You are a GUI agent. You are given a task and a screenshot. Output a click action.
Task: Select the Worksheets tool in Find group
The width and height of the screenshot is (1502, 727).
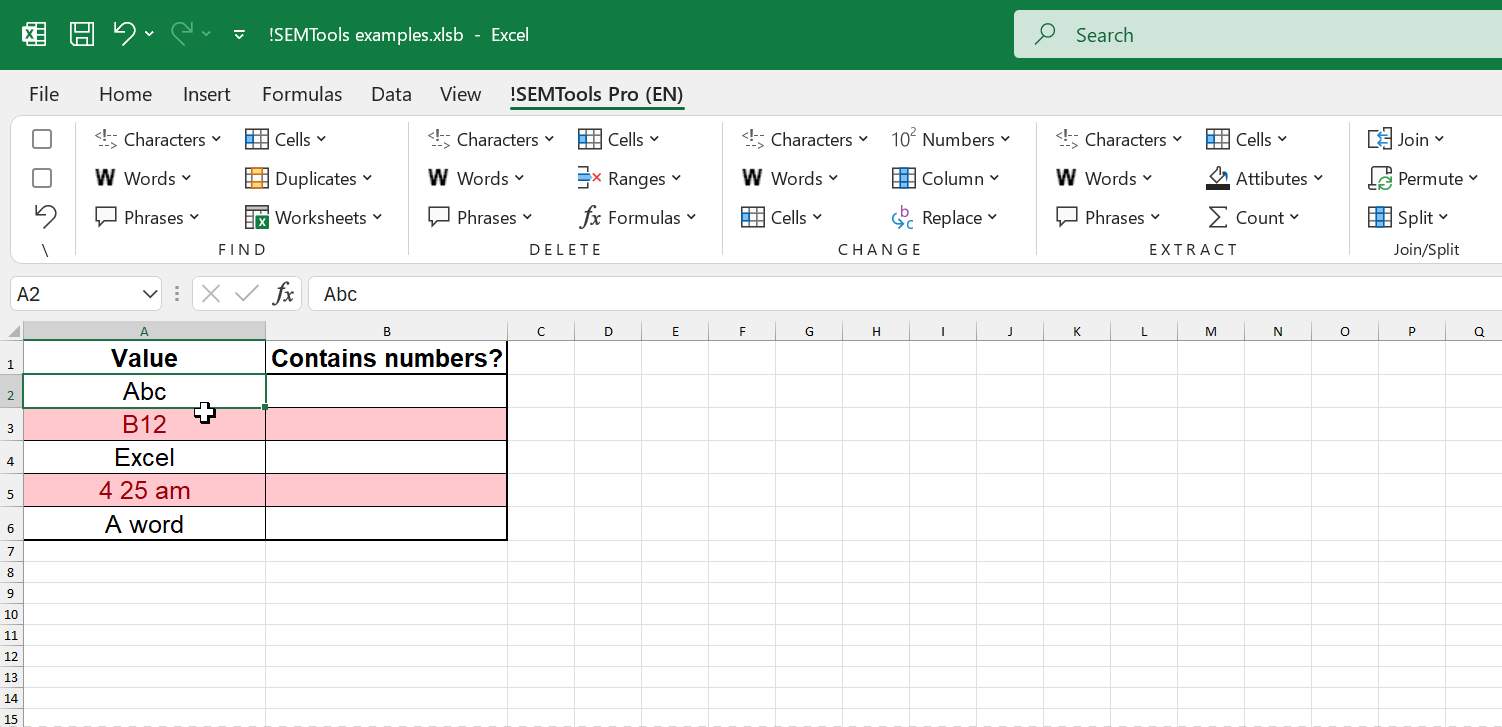point(315,217)
